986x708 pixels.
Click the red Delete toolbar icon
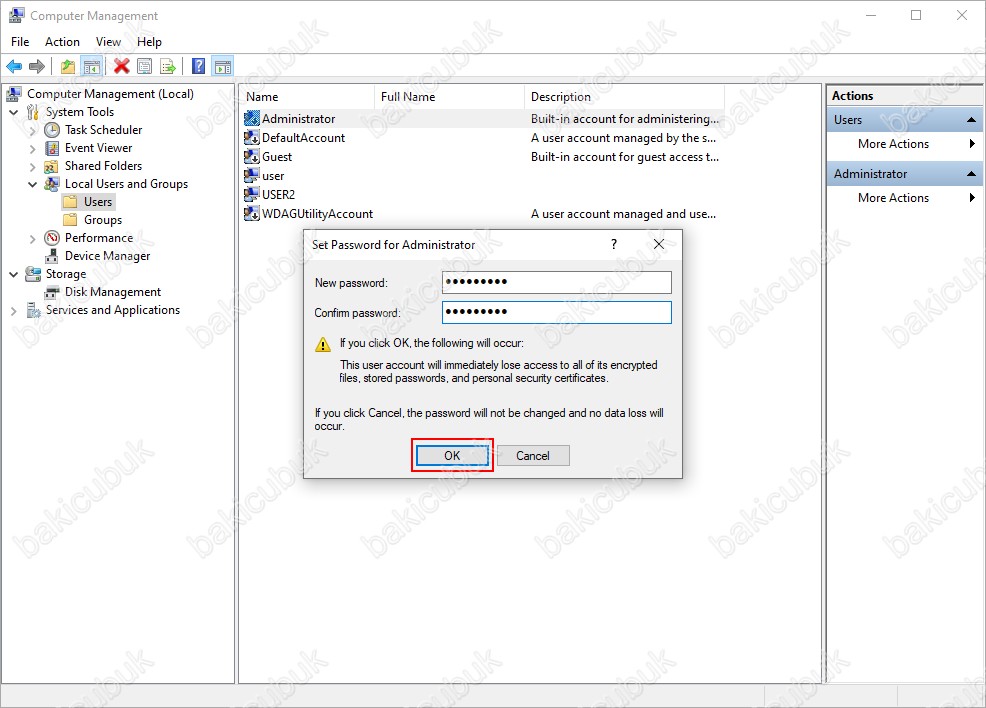(122, 66)
